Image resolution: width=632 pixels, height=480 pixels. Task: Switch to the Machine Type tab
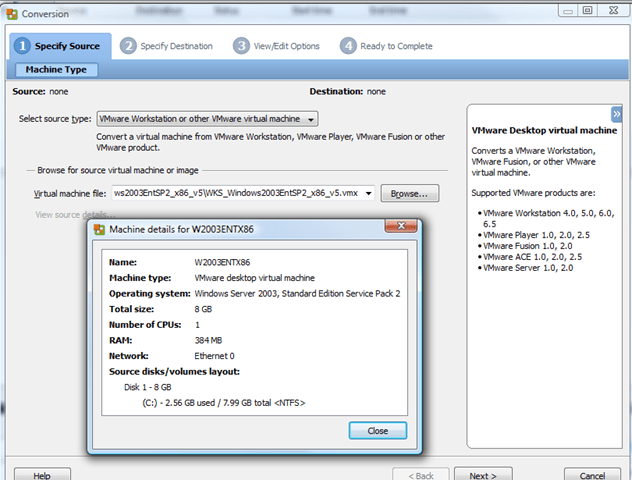[55, 70]
